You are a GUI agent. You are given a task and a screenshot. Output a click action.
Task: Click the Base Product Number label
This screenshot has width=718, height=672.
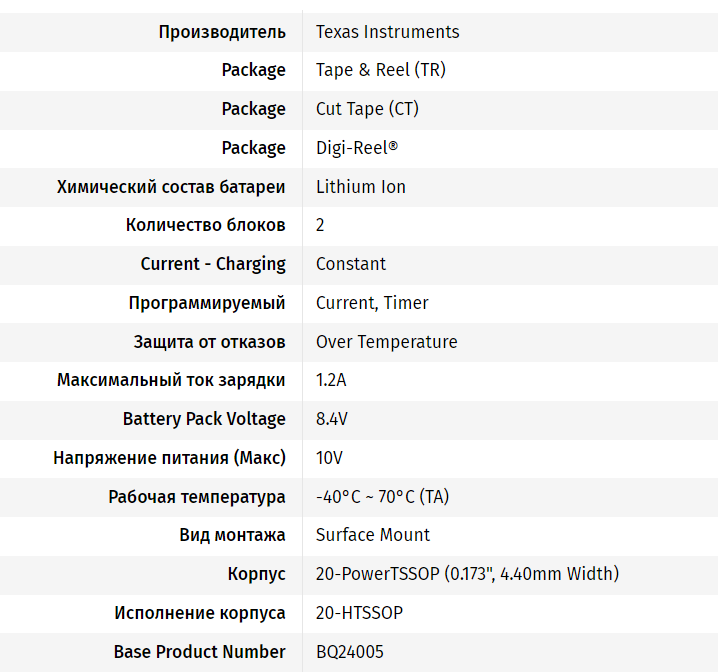tap(199, 652)
